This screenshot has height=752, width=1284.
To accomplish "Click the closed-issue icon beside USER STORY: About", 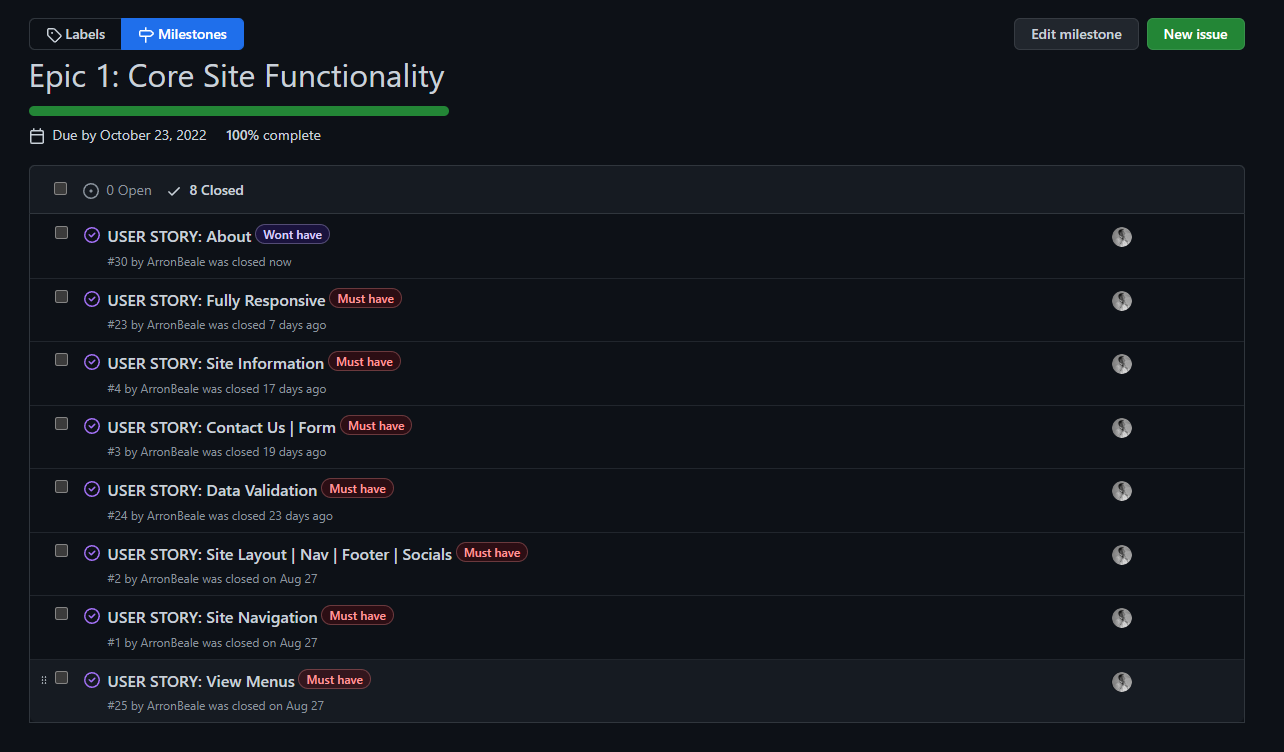I will (x=92, y=236).
